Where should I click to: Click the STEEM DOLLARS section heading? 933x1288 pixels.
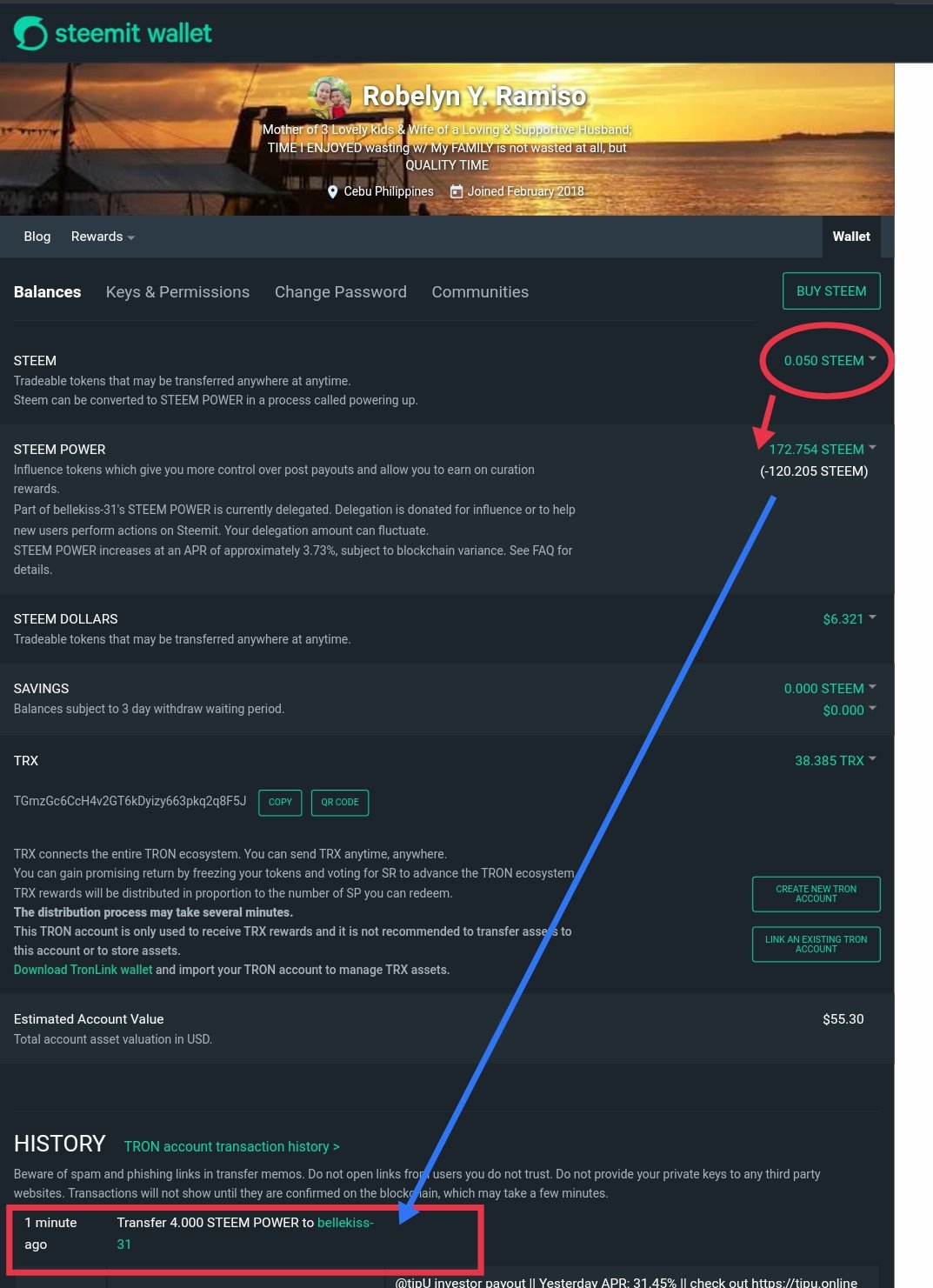tap(65, 619)
